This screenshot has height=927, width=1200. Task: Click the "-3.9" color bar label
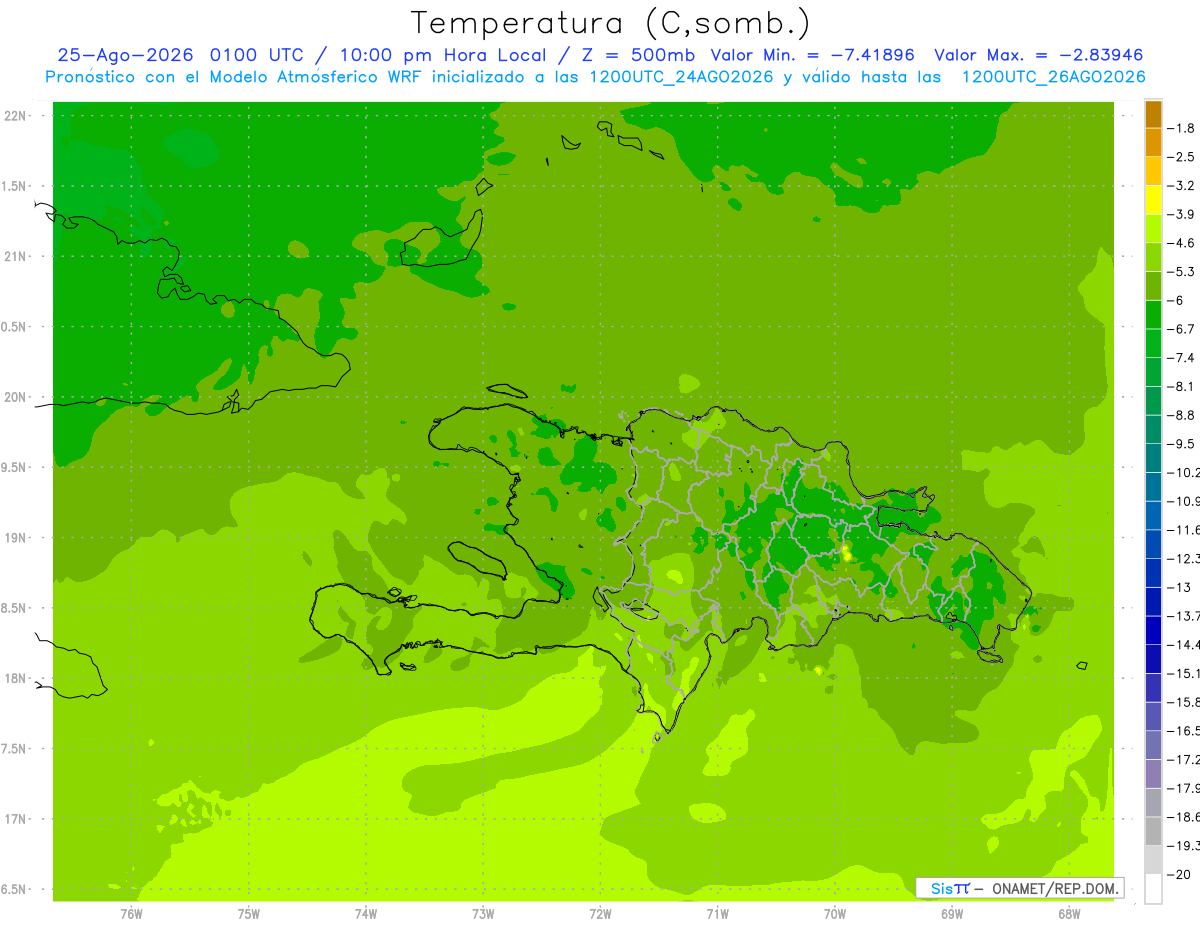click(1183, 214)
